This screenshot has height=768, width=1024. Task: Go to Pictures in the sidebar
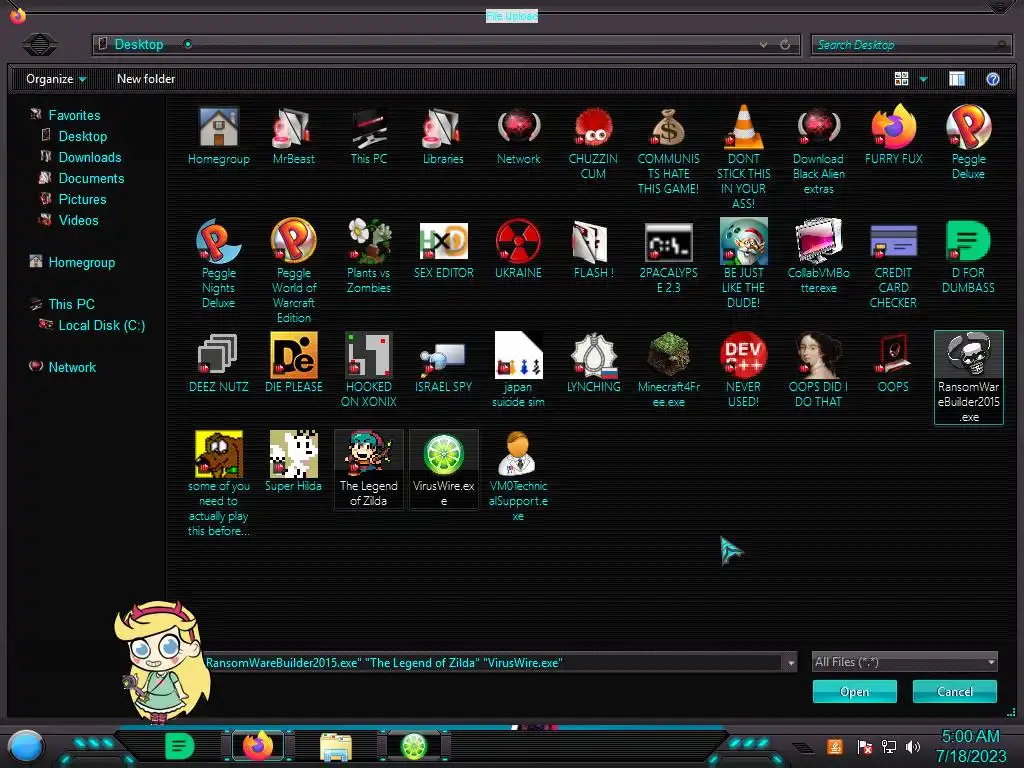point(82,199)
